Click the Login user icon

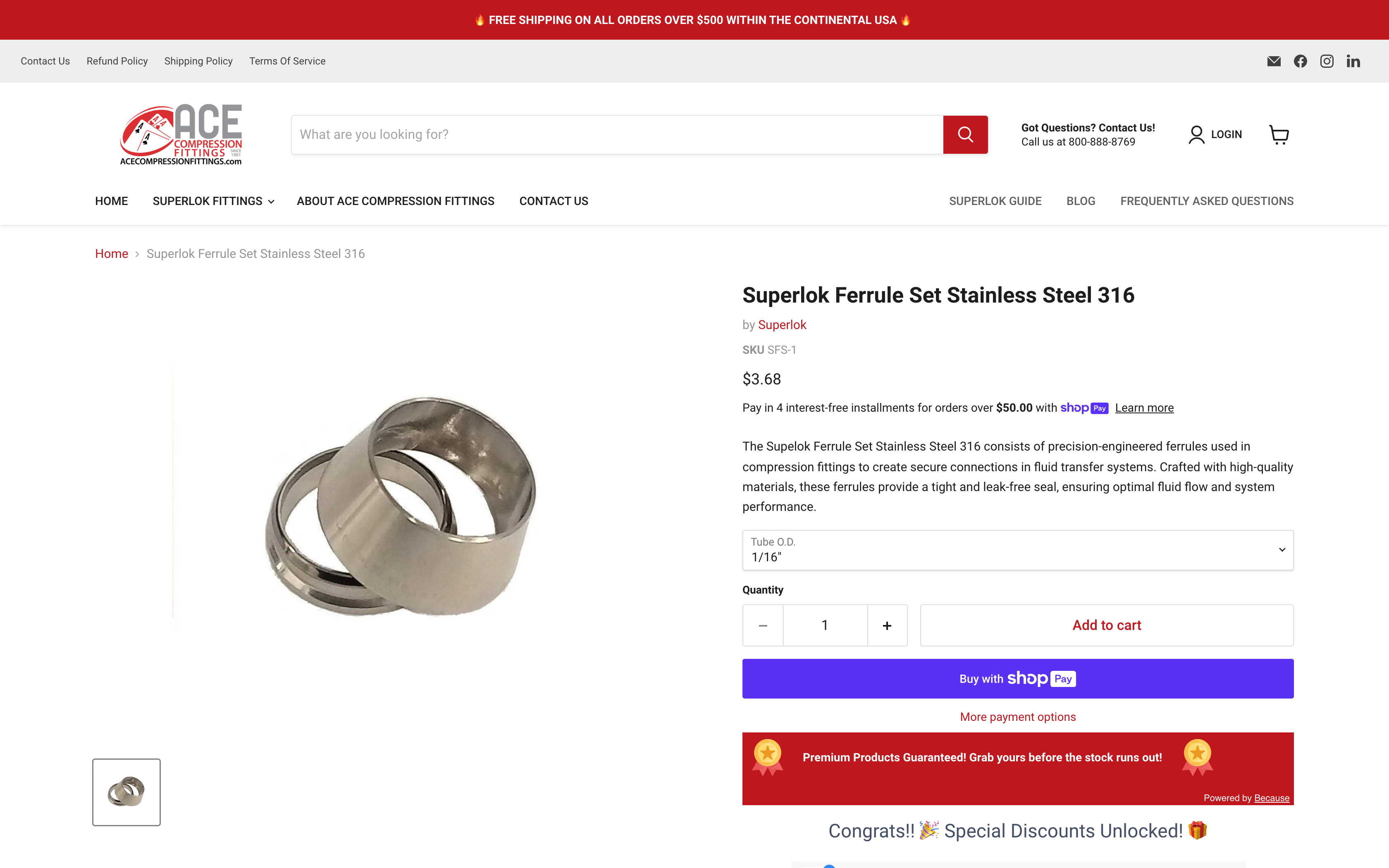pyautogui.click(x=1197, y=135)
